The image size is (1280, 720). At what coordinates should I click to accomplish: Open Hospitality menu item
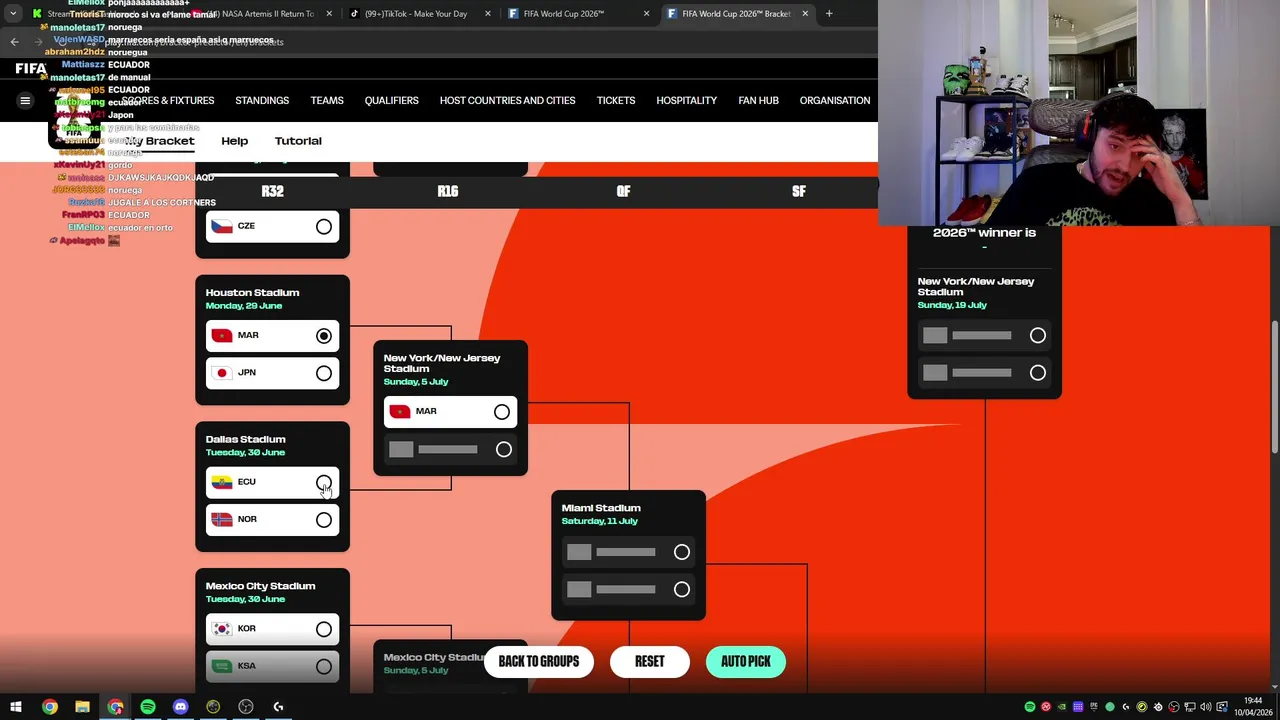[x=686, y=100]
